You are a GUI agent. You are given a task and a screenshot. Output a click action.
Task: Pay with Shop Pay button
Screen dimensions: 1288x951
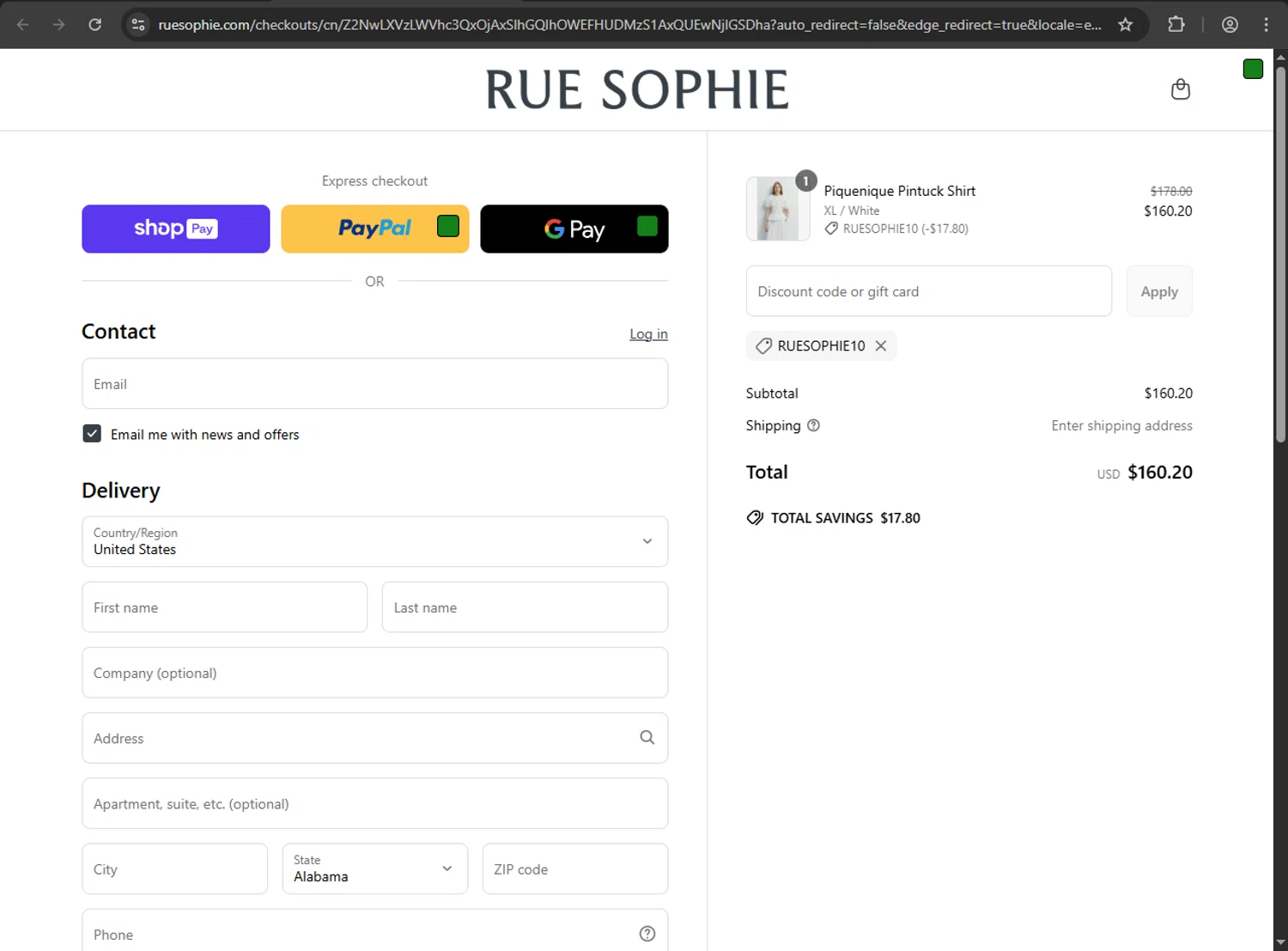coord(176,229)
